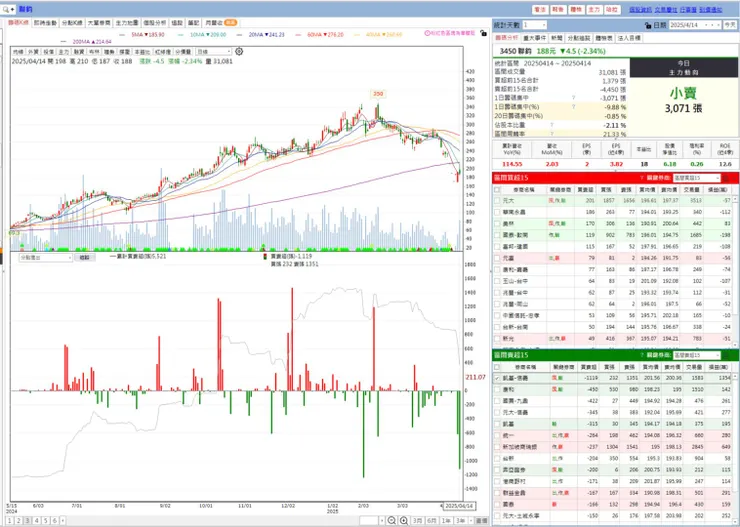Click the 財報 button at the top

click(x=558, y=9)
